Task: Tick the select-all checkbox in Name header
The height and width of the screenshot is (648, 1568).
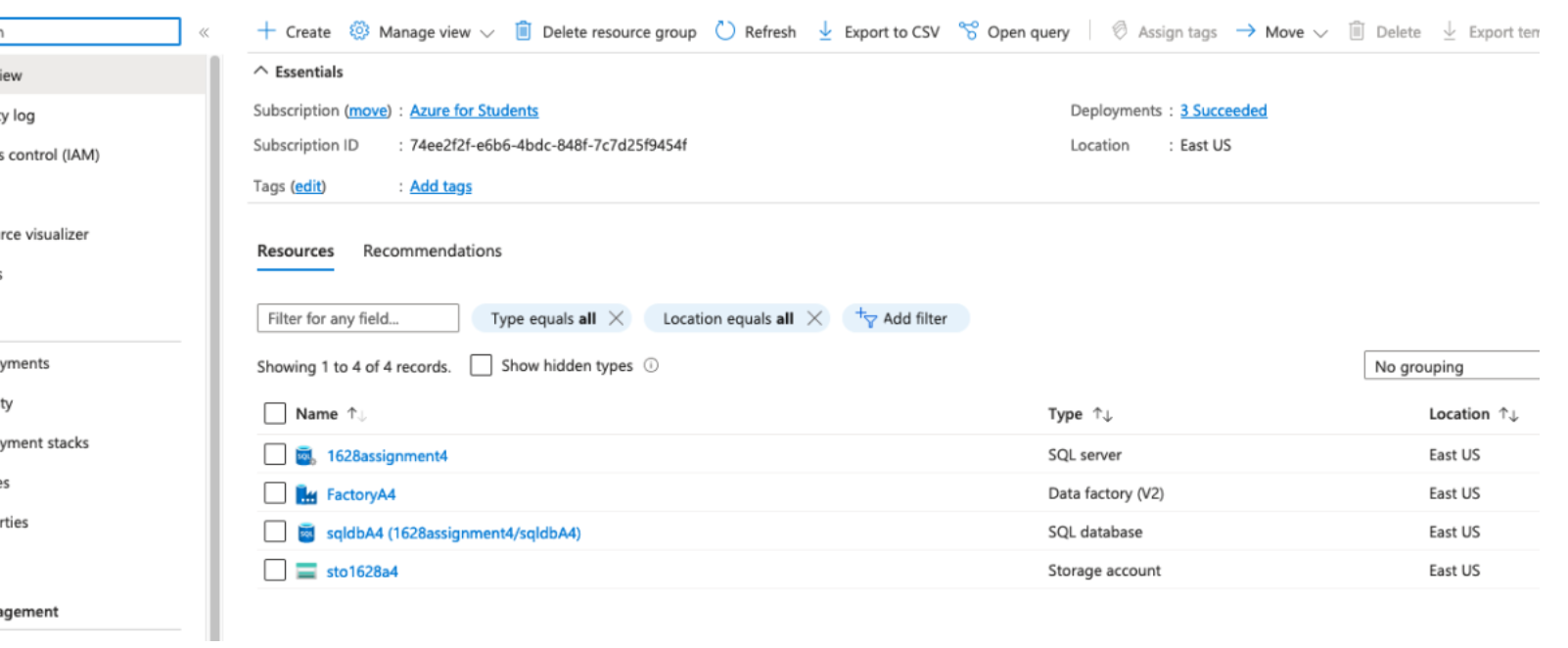Action: 275,413
